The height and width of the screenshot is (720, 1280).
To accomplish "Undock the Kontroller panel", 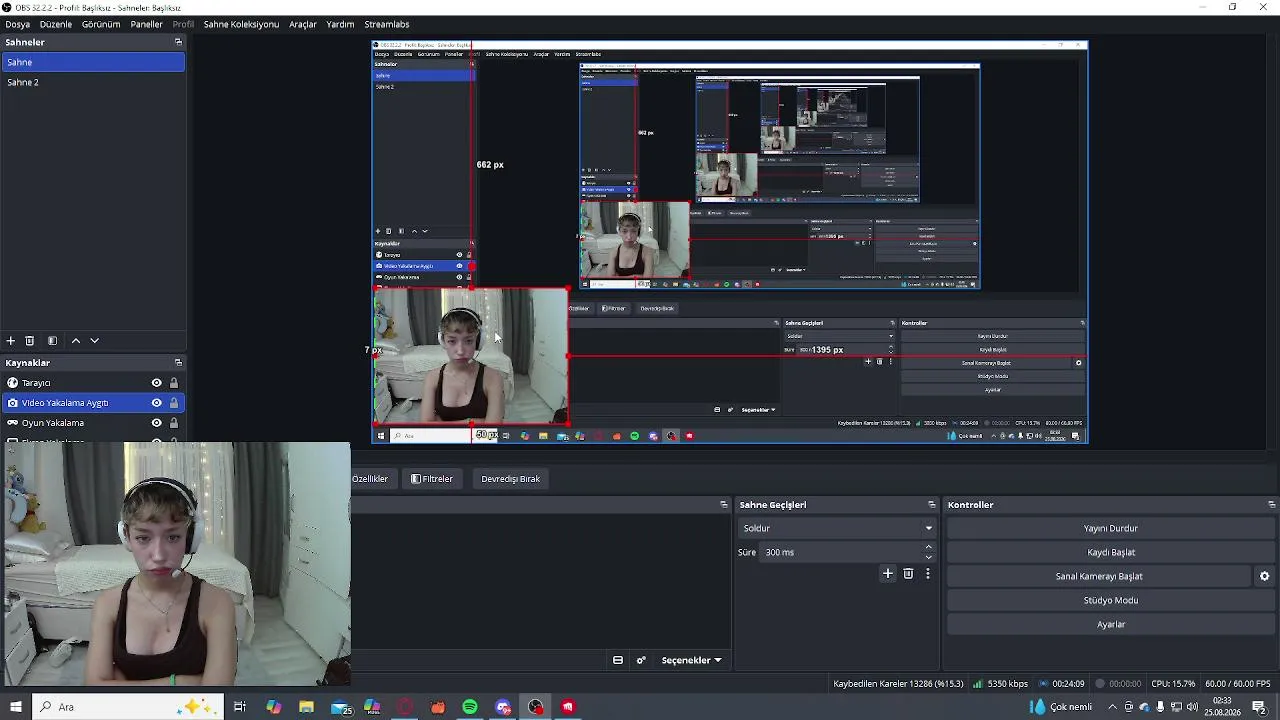I will click(x=1271, y=505).
